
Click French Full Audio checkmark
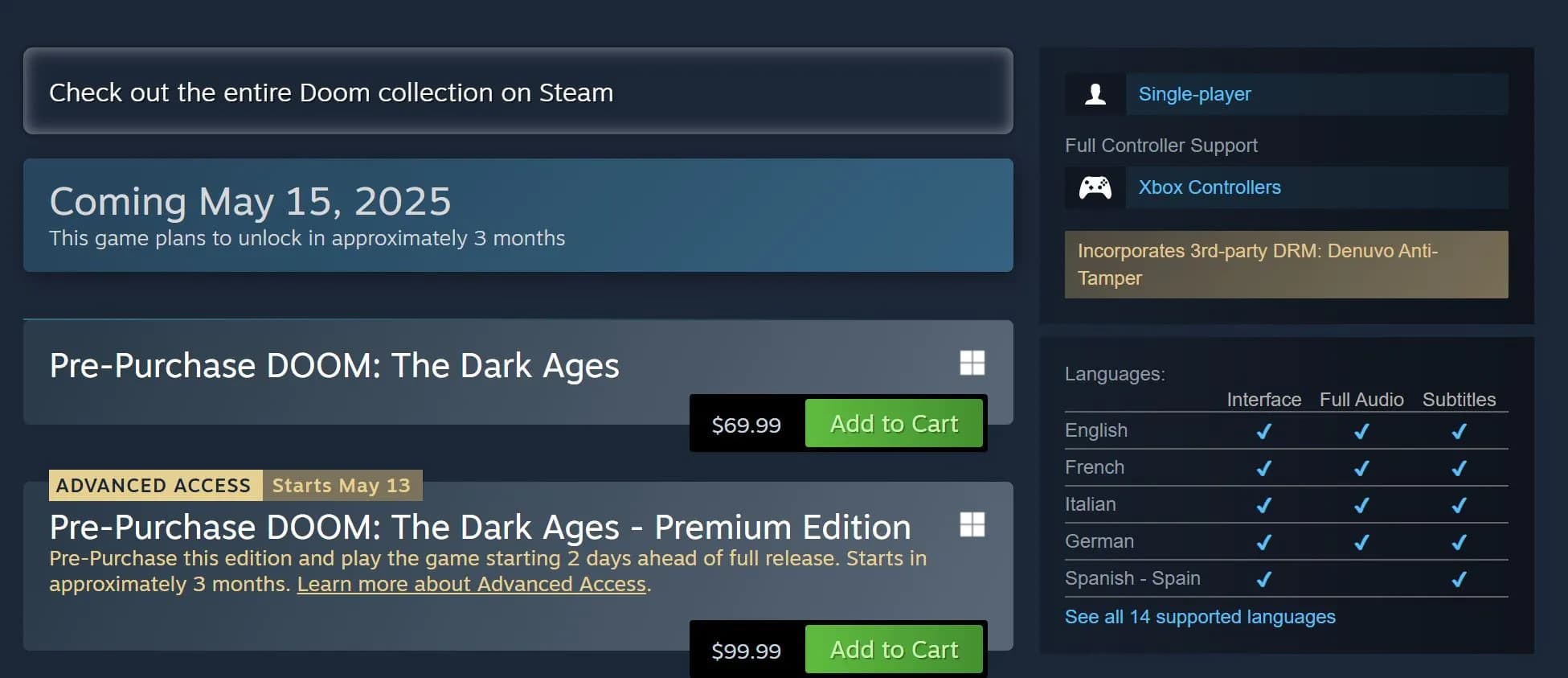pos(1361,468)
